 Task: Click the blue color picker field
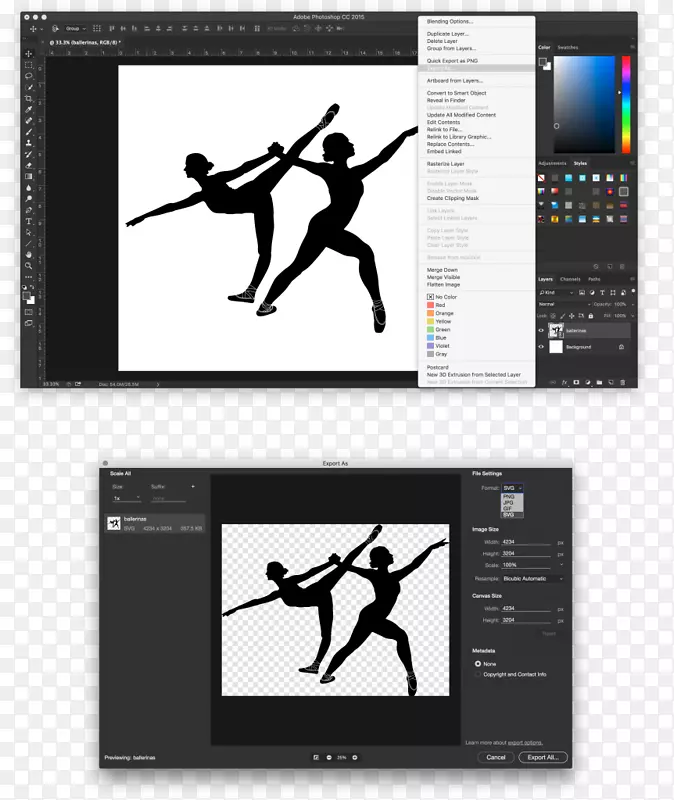pyautogui.click(x=584, y=105)
